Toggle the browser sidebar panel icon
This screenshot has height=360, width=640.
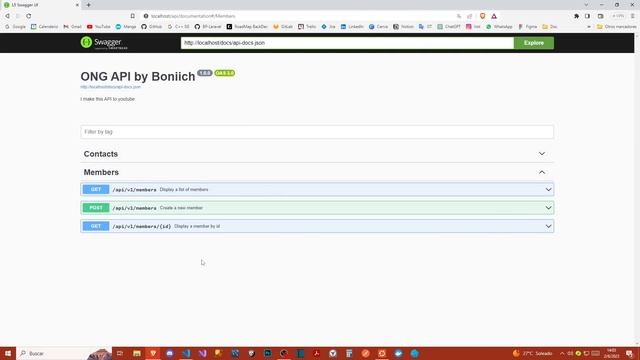(587, 16)
